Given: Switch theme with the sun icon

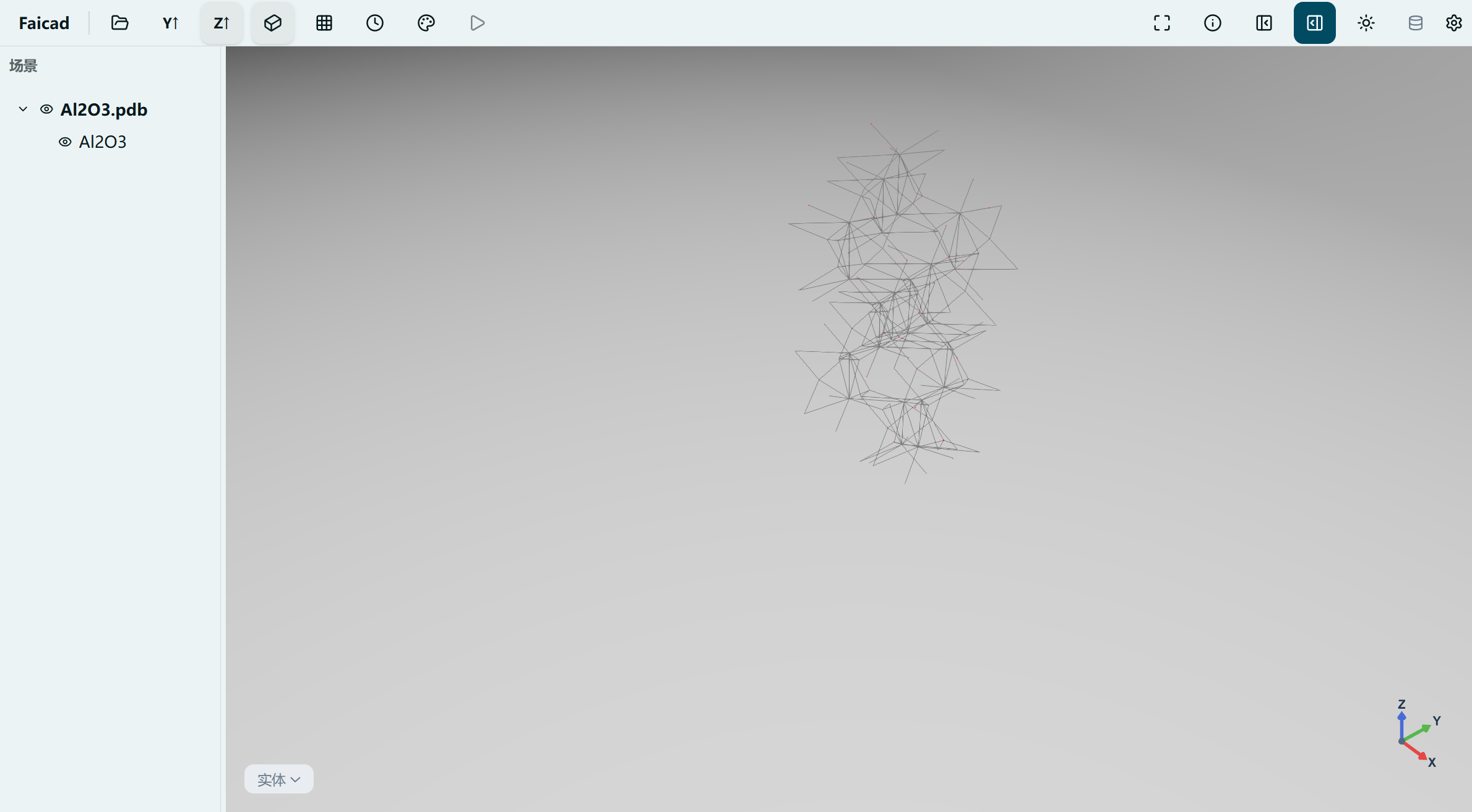Looking at the screenshot, I should [1366, 23].
